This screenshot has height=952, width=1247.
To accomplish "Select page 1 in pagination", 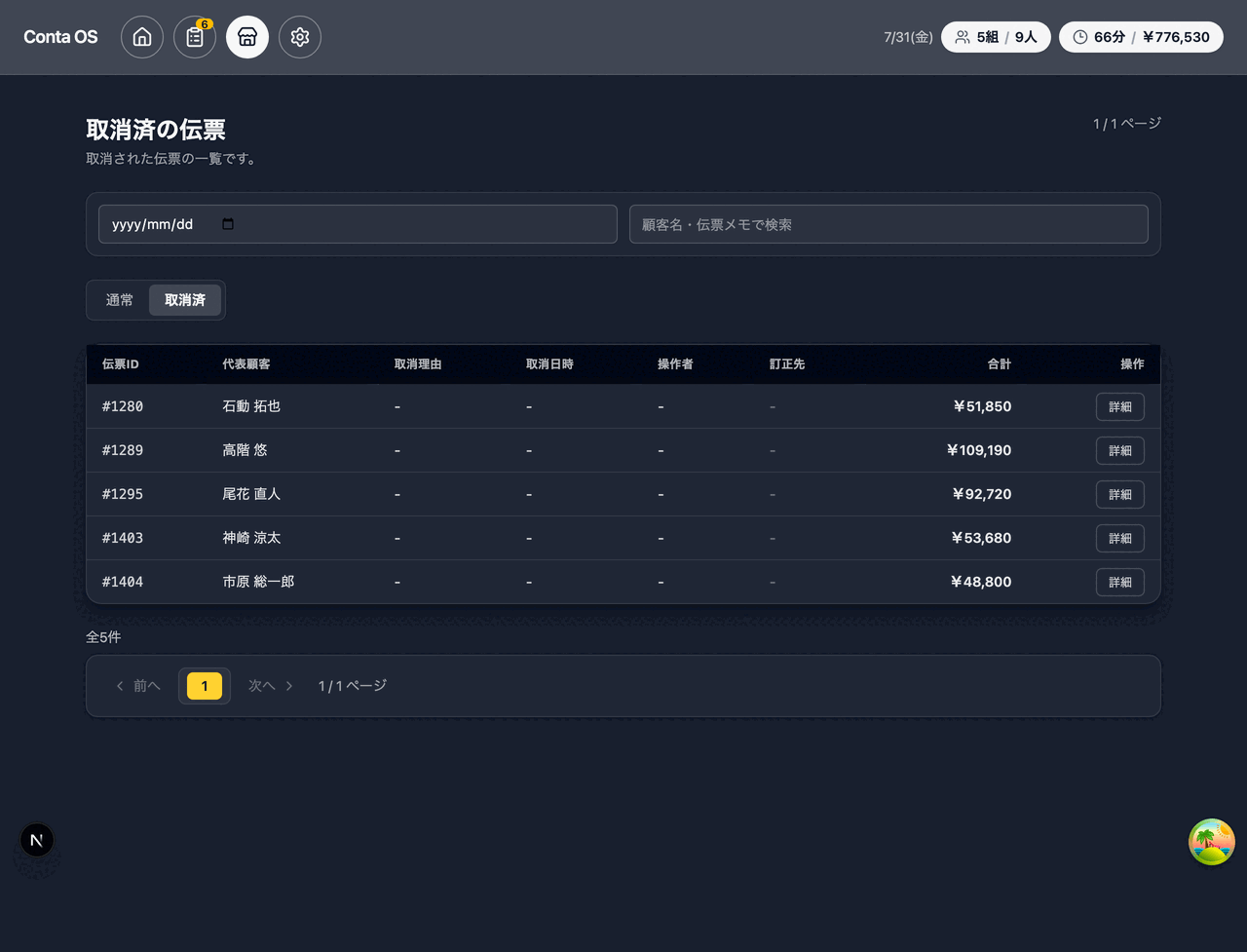I will 205,686.
